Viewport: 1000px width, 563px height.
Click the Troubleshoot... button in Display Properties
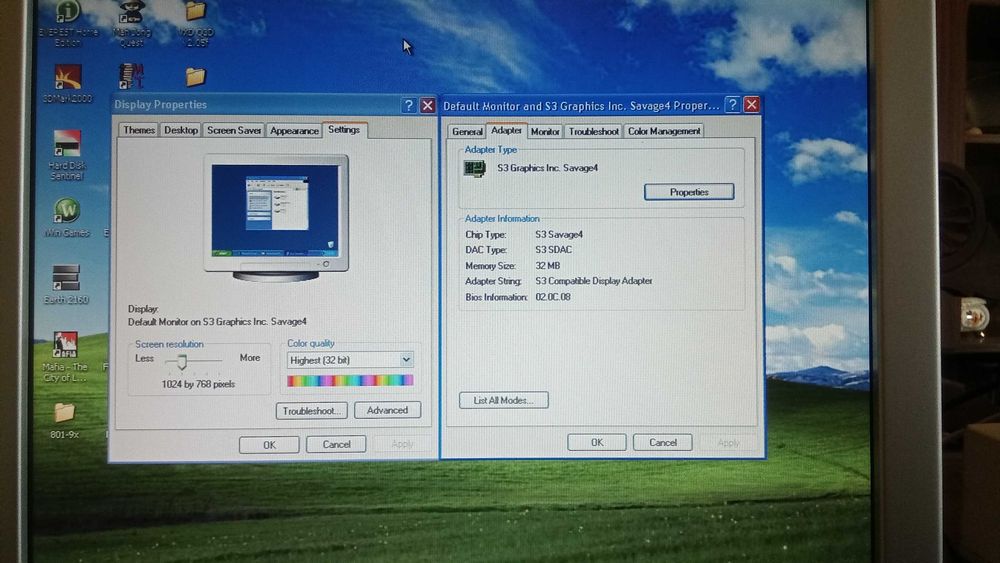(x=312, y=411)
